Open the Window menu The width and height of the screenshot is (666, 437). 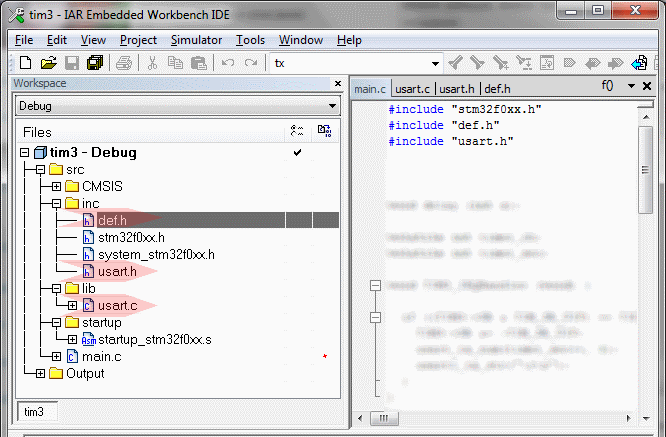pos(301,40)
